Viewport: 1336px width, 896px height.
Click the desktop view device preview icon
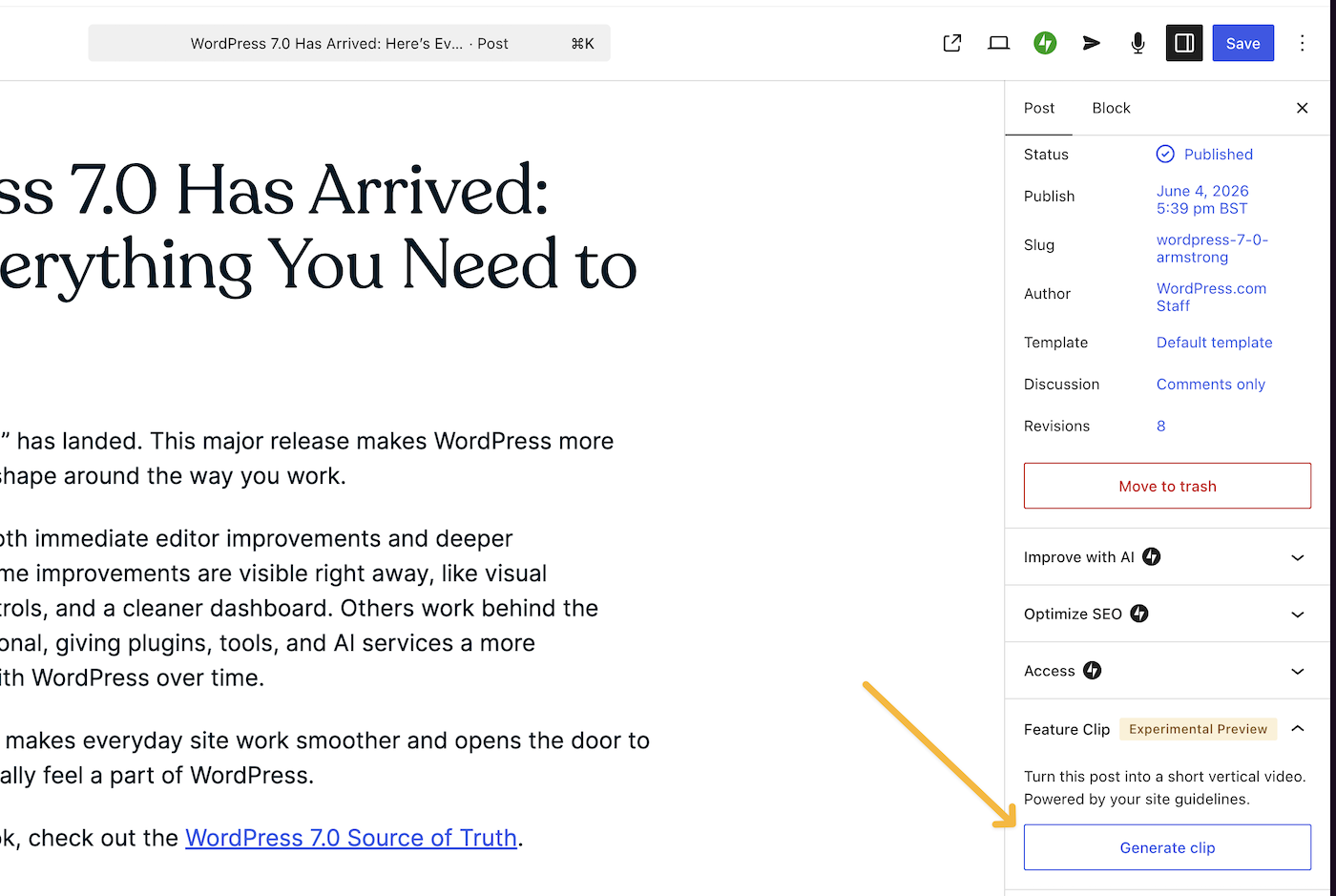[998, 43]
